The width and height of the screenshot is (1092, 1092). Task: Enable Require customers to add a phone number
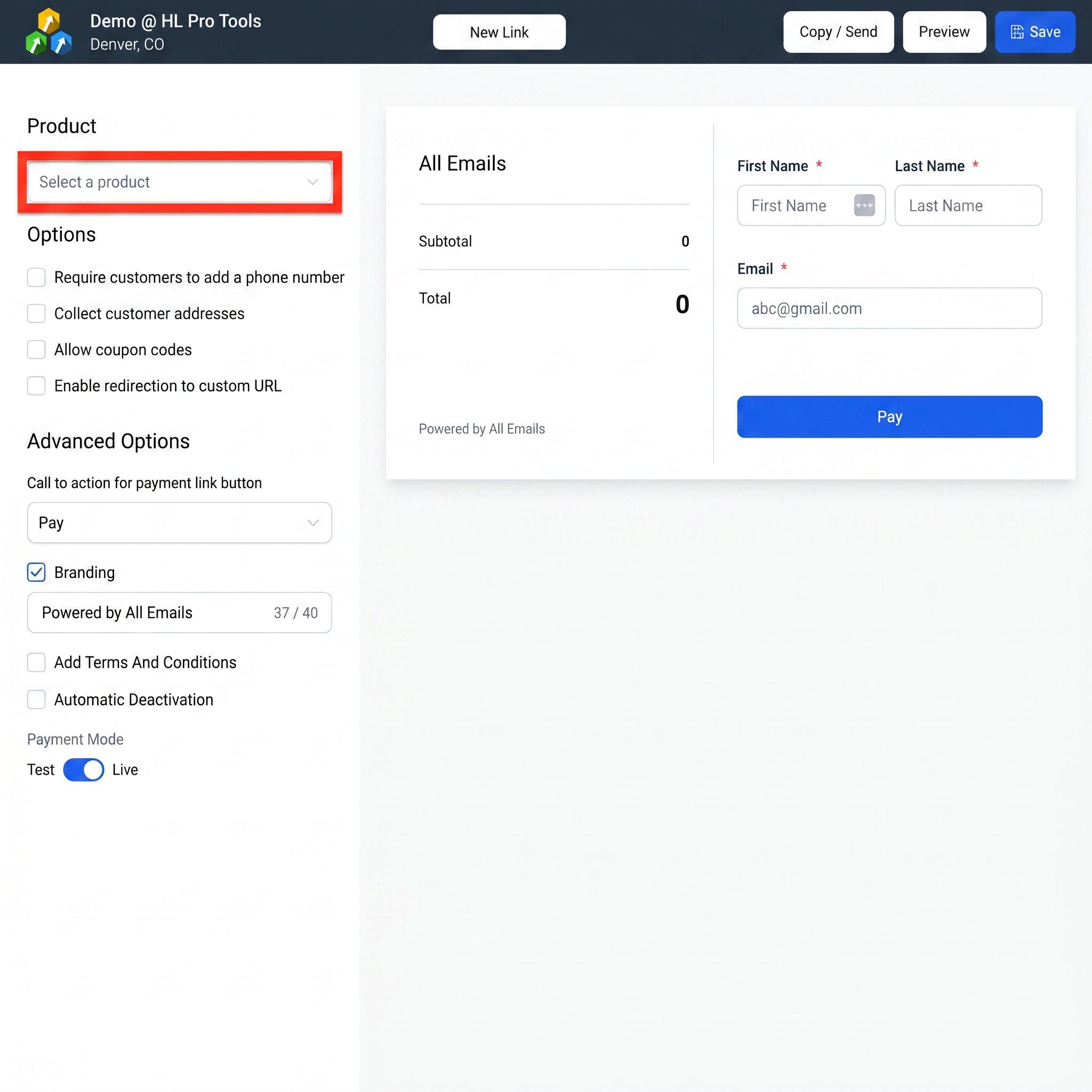click(x=36, y=277)
